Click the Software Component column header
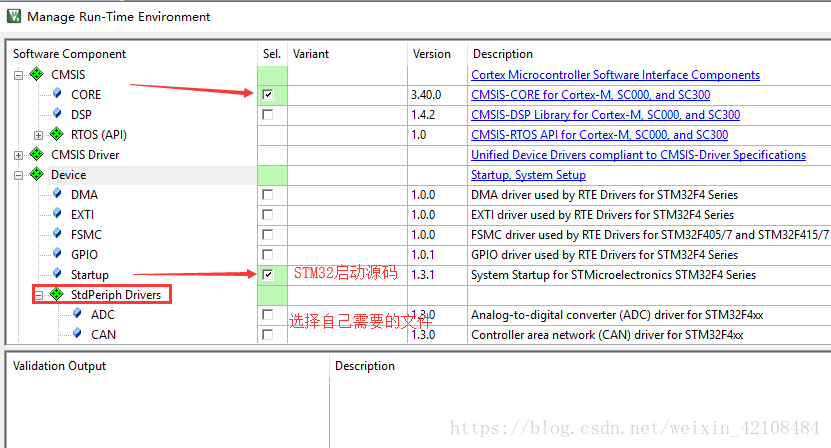This screenshot has height=448, width=831. pos(69,54)
